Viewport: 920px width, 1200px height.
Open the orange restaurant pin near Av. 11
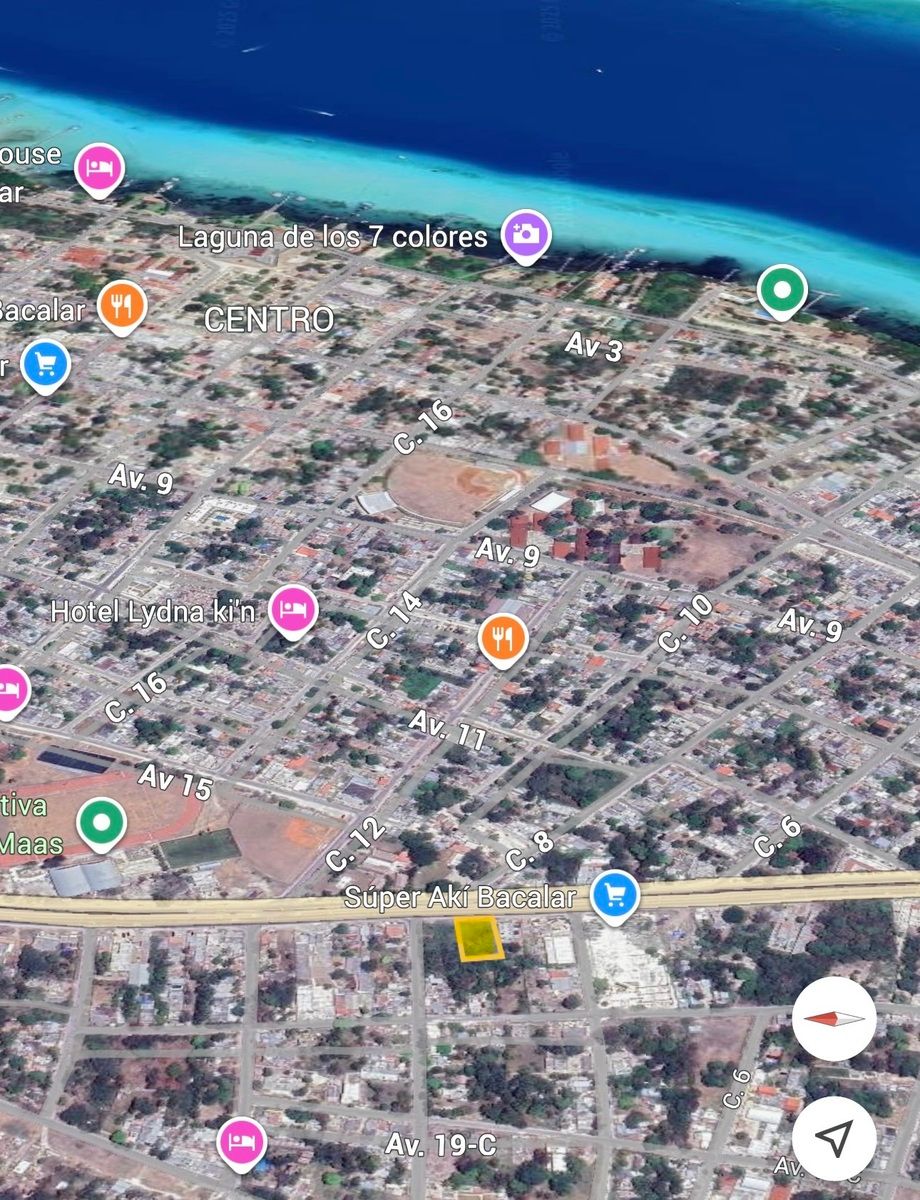[x=503, y=638]
